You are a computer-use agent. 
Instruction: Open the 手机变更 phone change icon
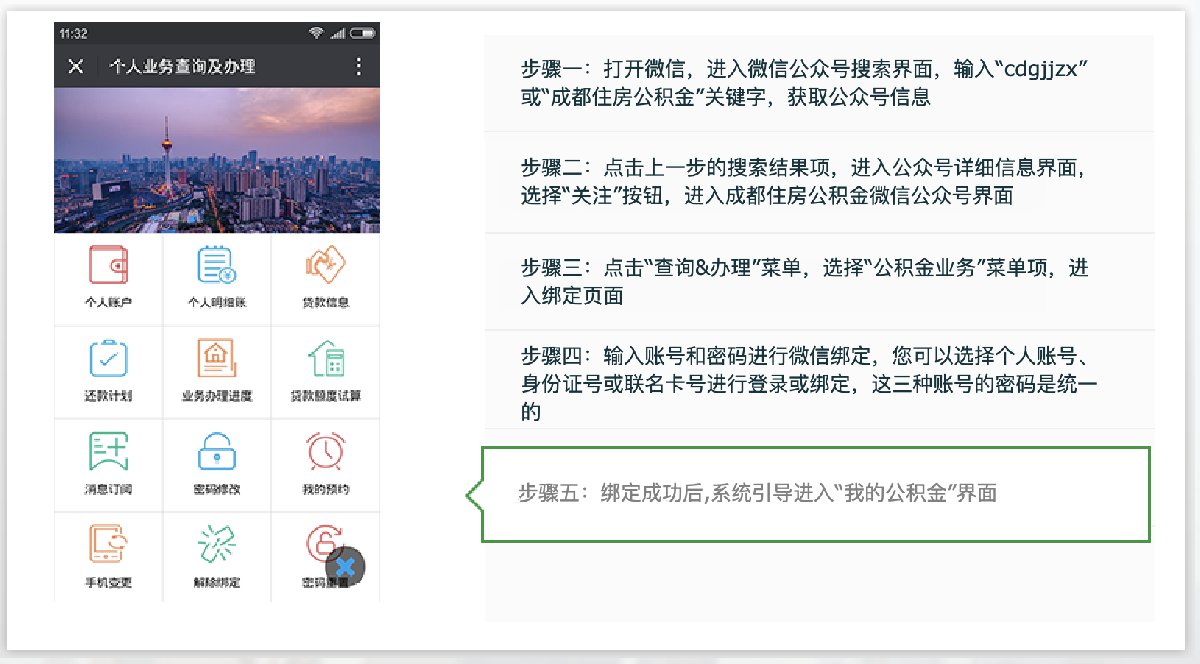coord(108,545)
